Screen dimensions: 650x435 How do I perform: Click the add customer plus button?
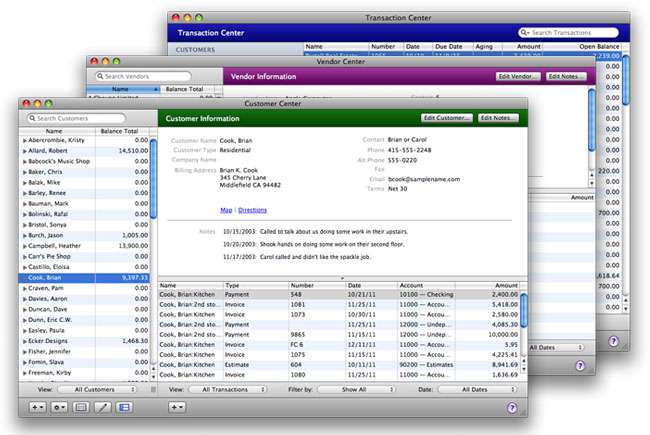pos(36,407)
